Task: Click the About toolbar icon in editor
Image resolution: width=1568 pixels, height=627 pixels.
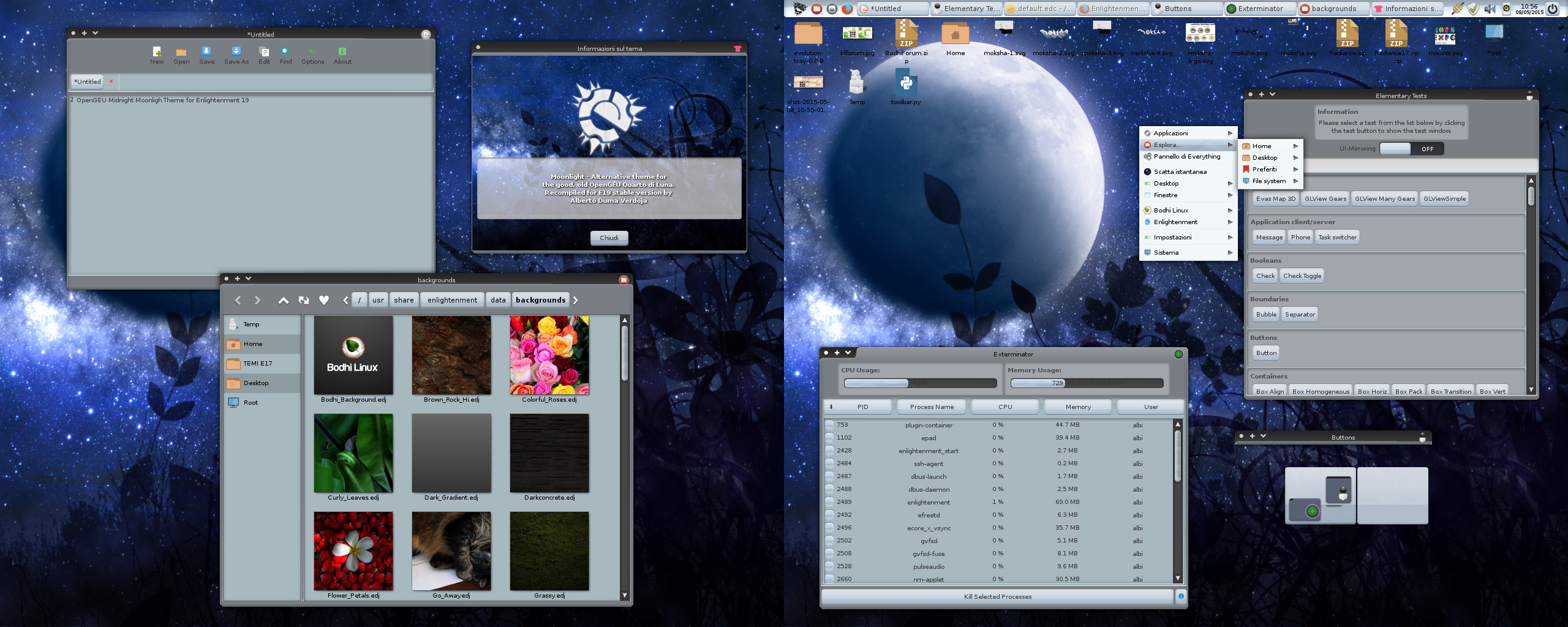Action: pyautogui.click(x=342, y=55)
